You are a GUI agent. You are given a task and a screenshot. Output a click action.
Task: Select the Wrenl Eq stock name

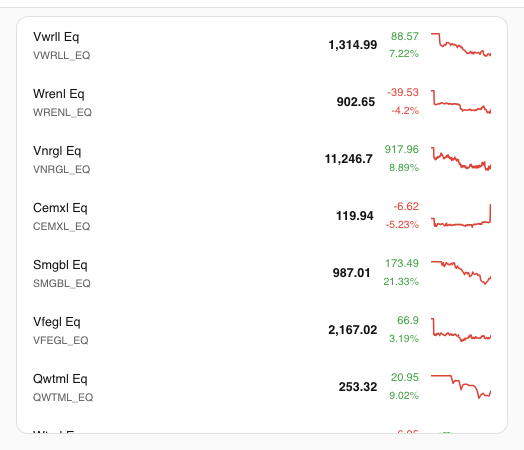click(58, 94)
